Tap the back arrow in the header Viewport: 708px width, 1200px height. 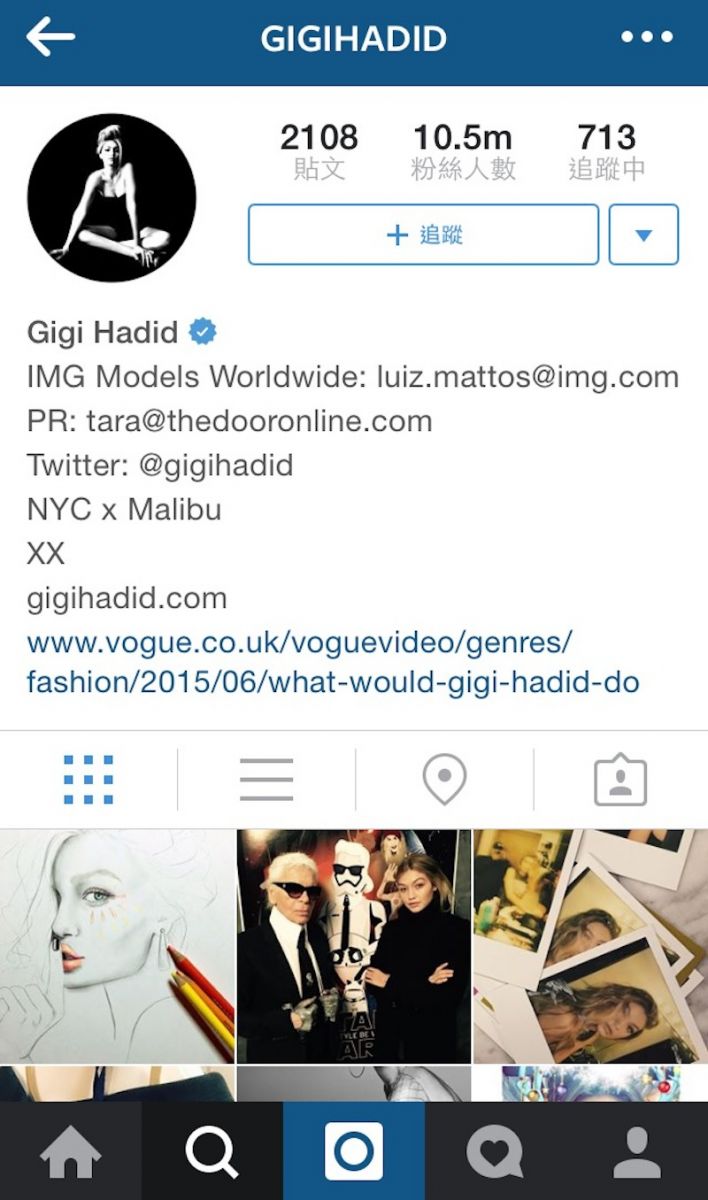tap(51, 37)
